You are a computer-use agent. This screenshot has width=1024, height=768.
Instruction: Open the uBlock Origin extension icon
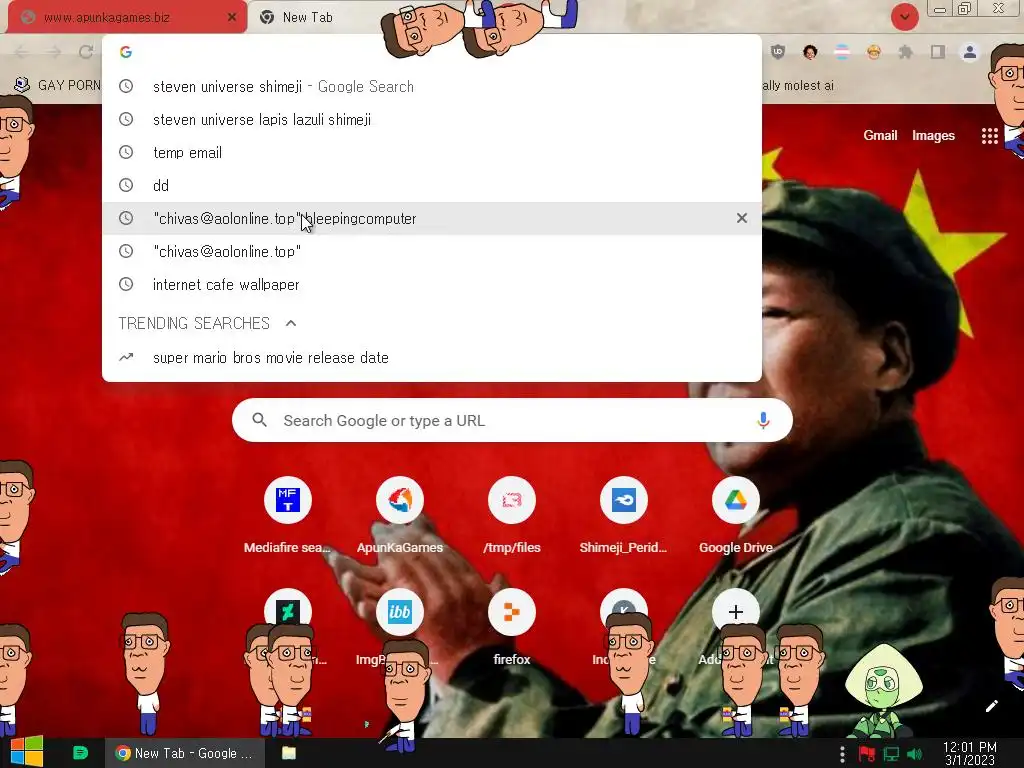pos(778,52)
